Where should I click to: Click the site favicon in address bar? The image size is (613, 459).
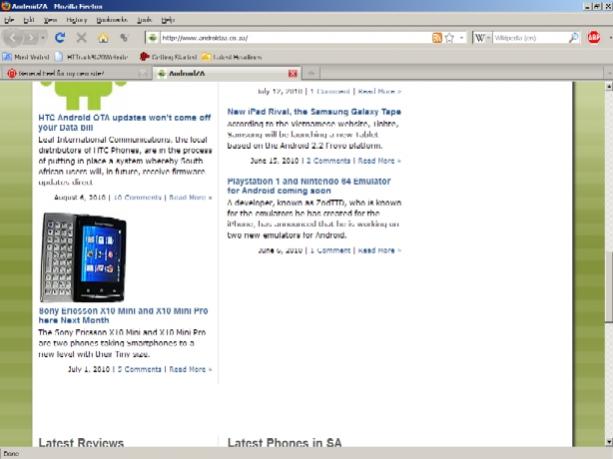click(152, 38)
